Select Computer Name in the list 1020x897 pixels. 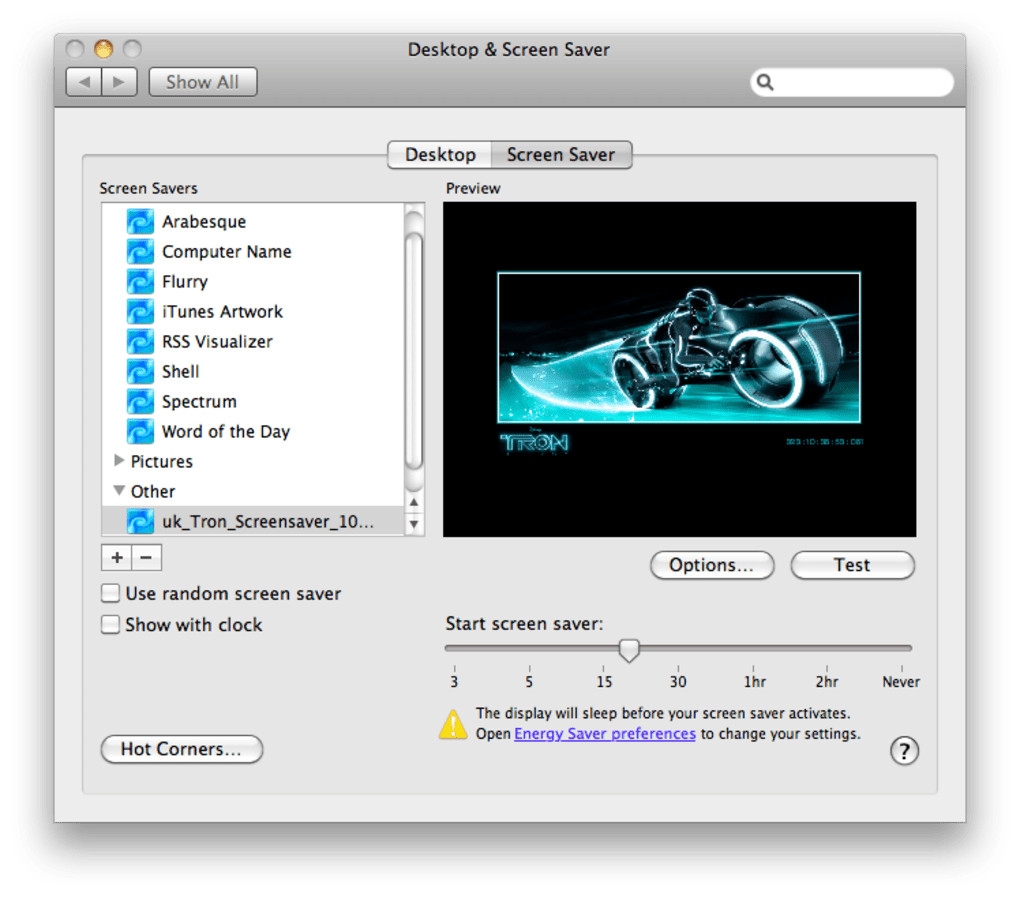point(226,252)
